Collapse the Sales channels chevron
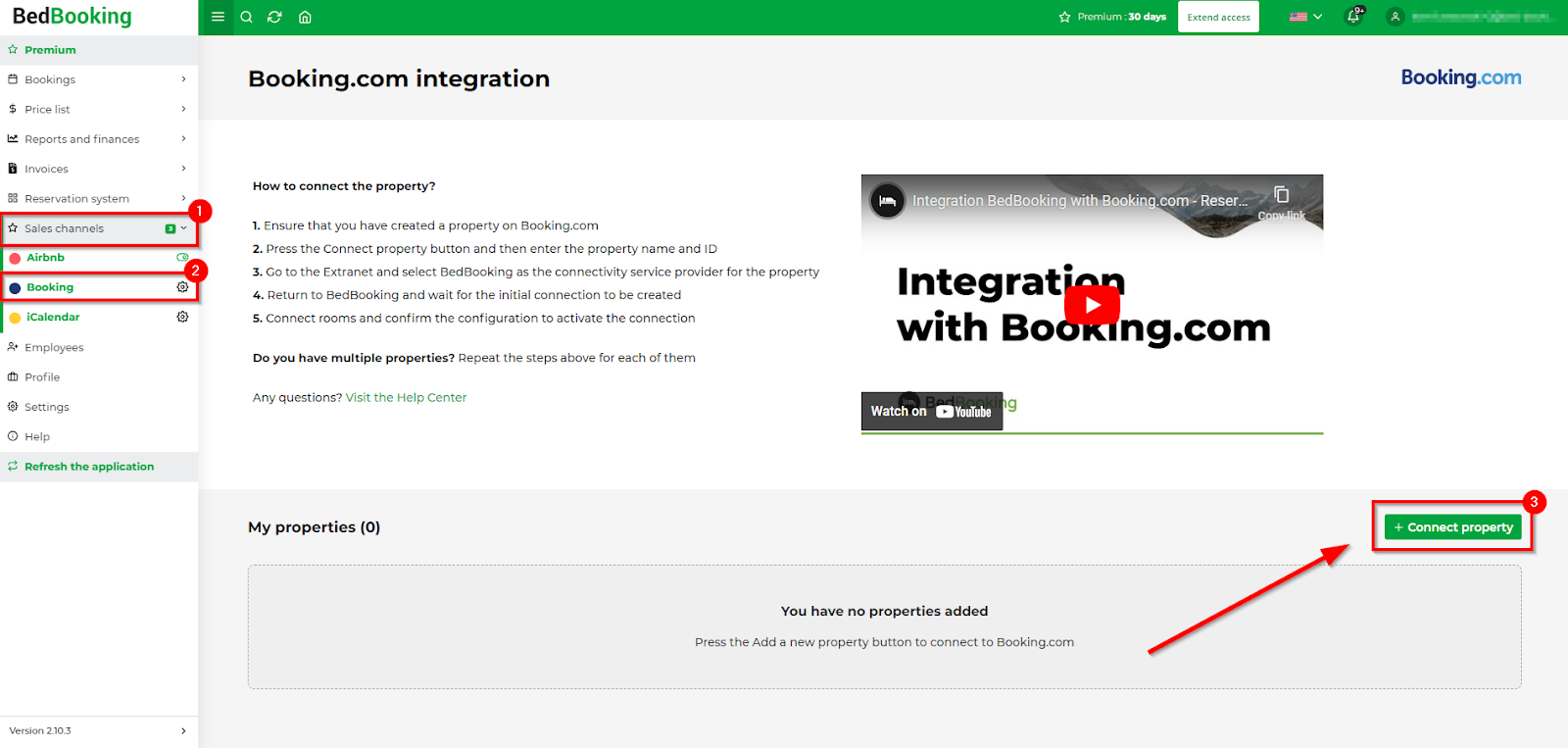This screenshot has width=1568, height=748. coord(184,228)
